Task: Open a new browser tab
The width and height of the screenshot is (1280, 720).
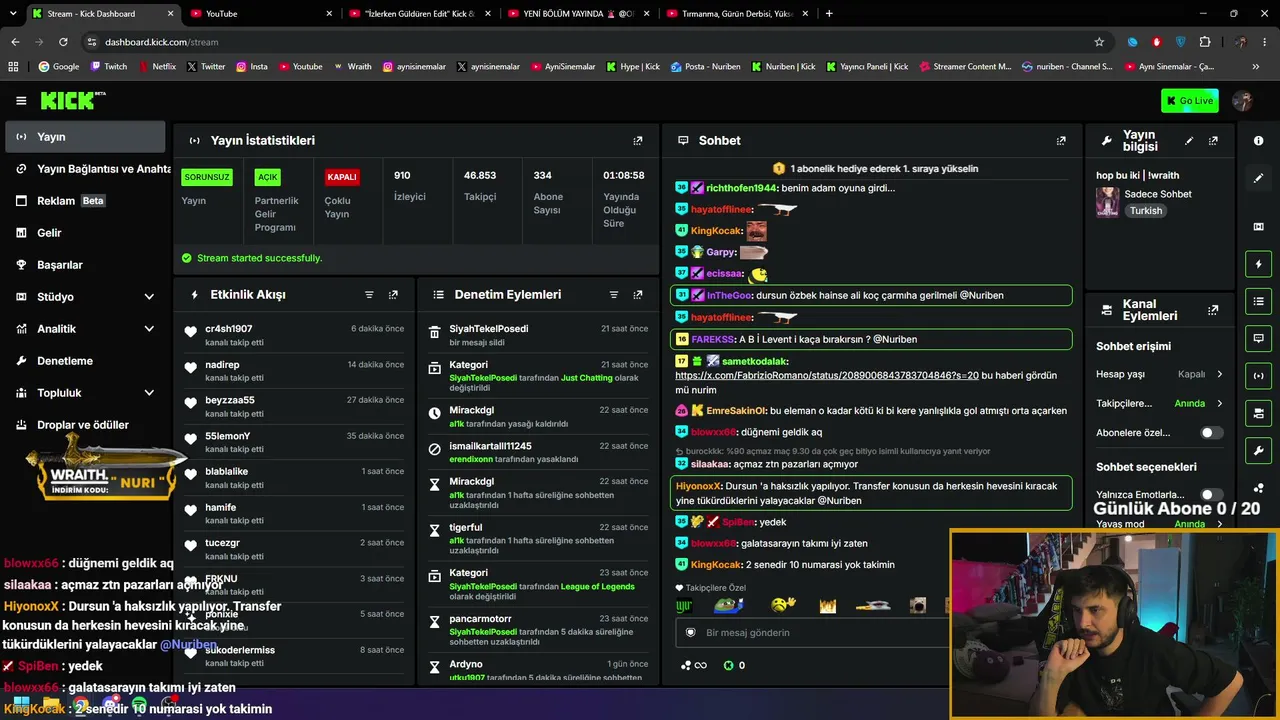Action: [829, 14]
